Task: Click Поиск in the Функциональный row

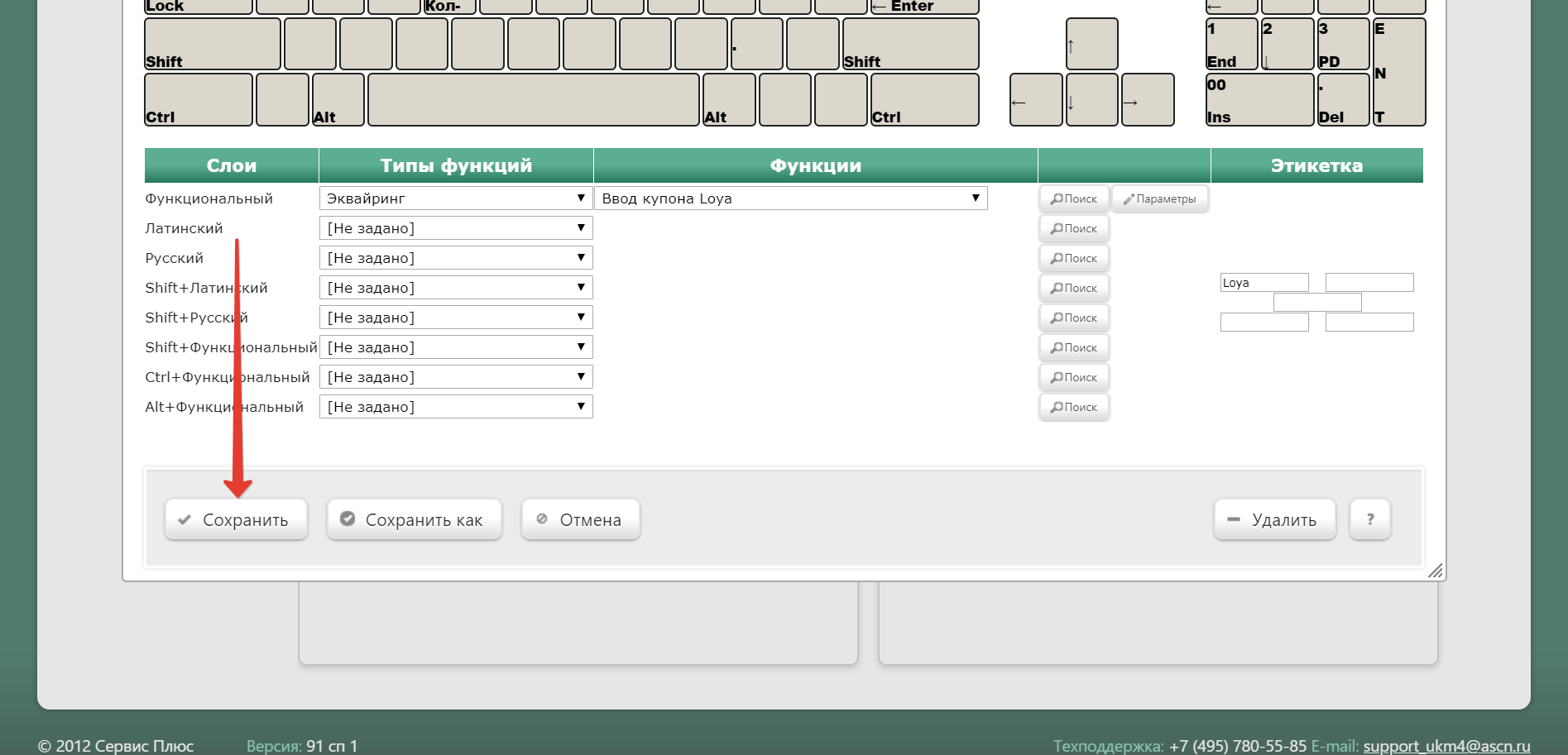Action: 1073,199
